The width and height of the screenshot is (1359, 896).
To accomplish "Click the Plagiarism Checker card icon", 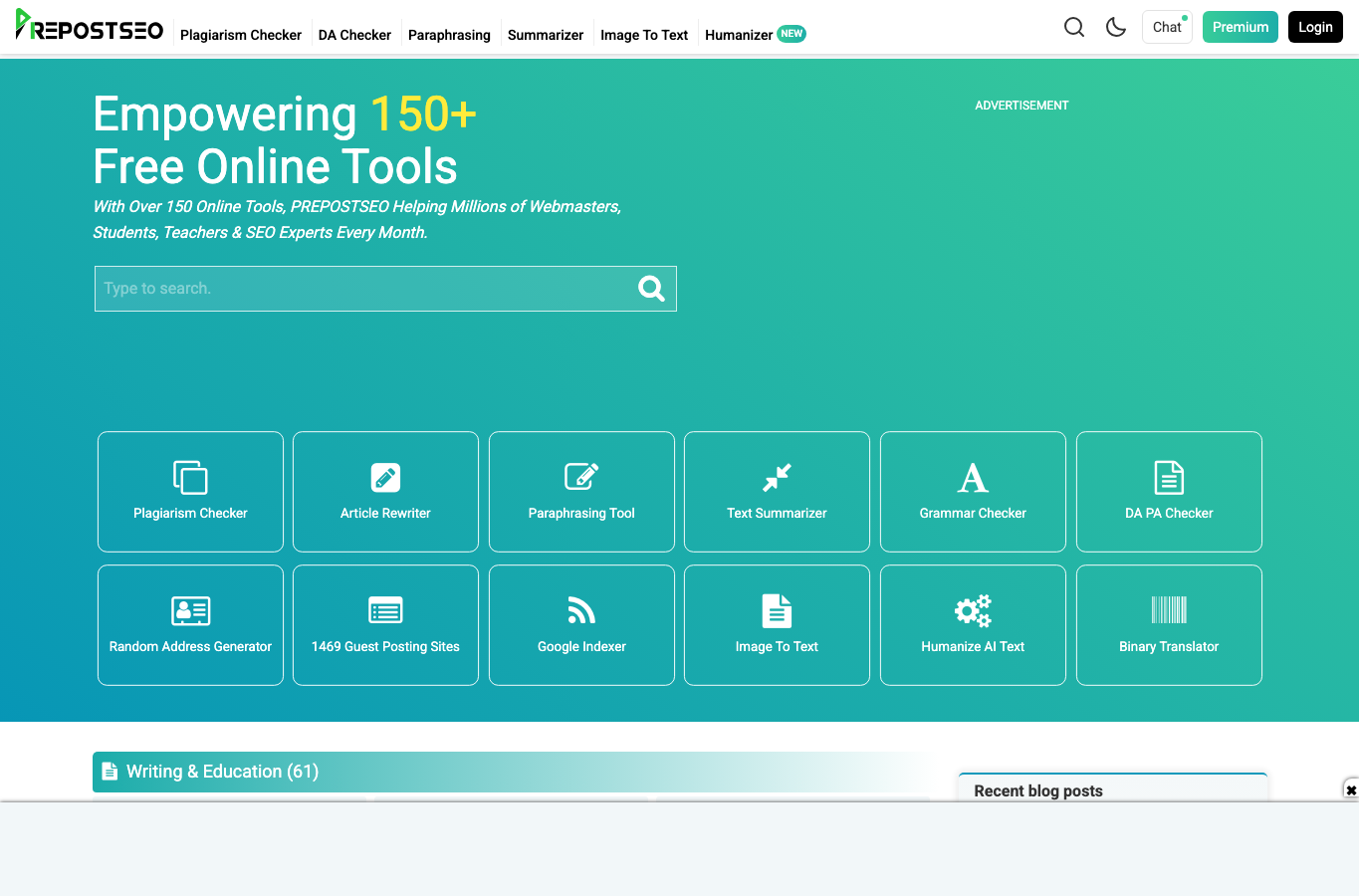I will point(190,478).
